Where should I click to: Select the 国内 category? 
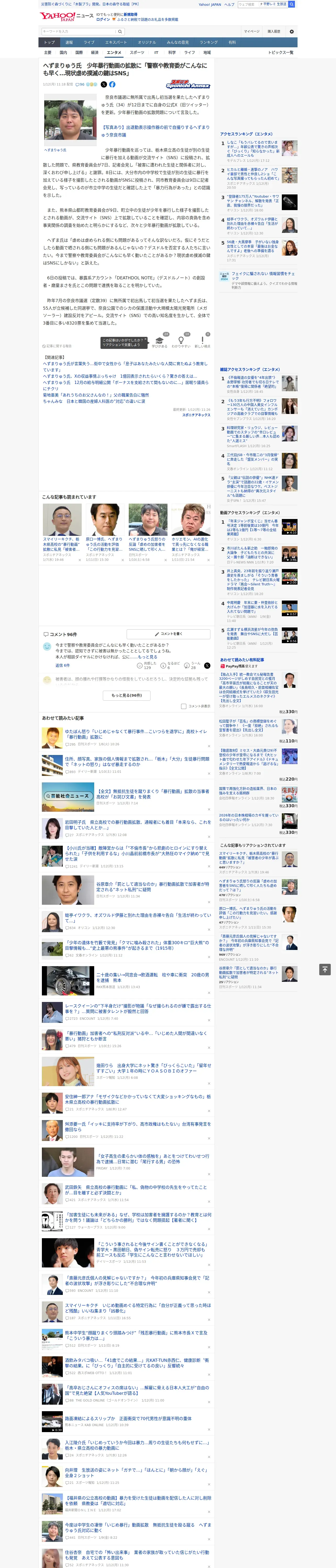coord(63,52)
